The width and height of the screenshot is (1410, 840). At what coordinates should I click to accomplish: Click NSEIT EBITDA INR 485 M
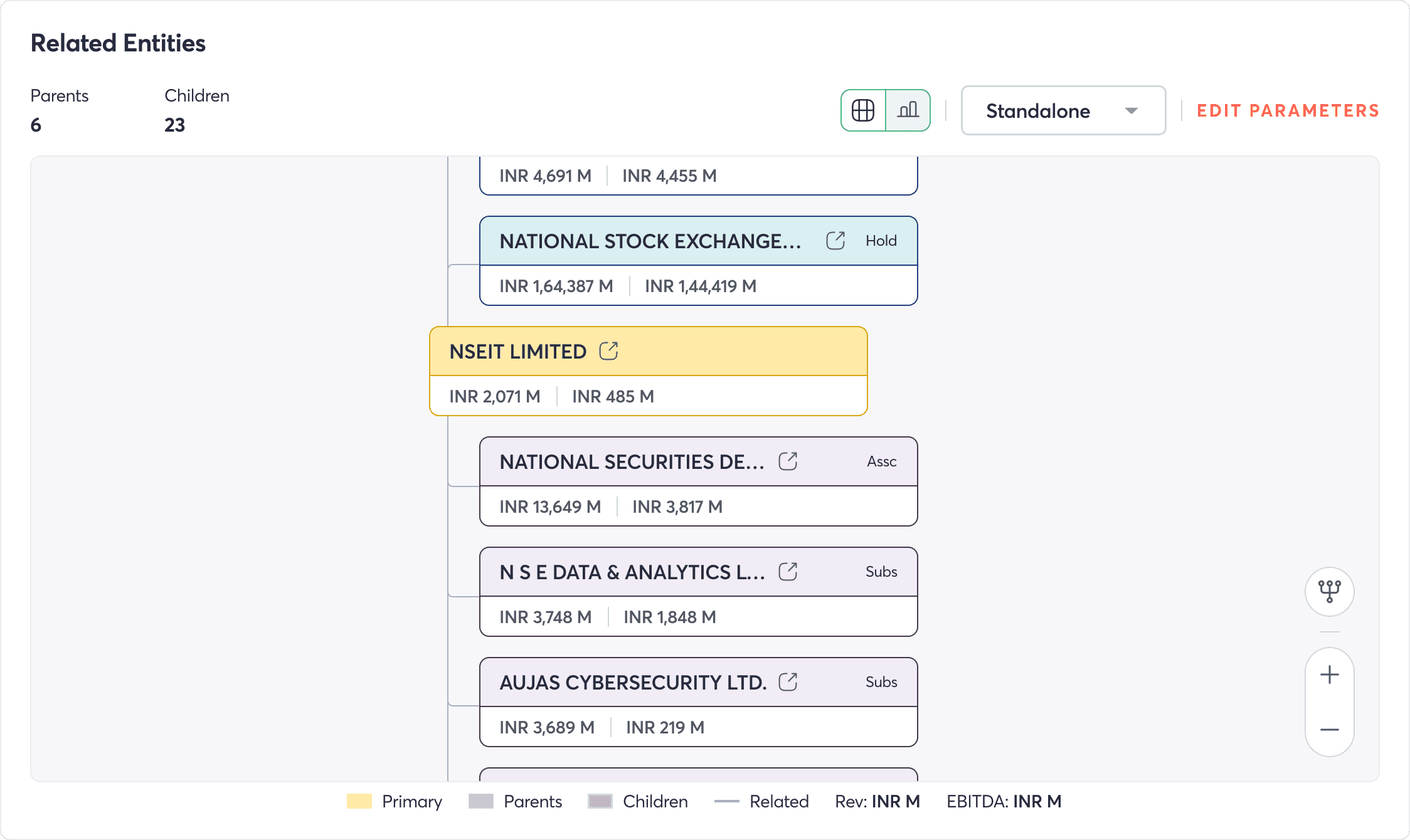[x=613, y=397]
